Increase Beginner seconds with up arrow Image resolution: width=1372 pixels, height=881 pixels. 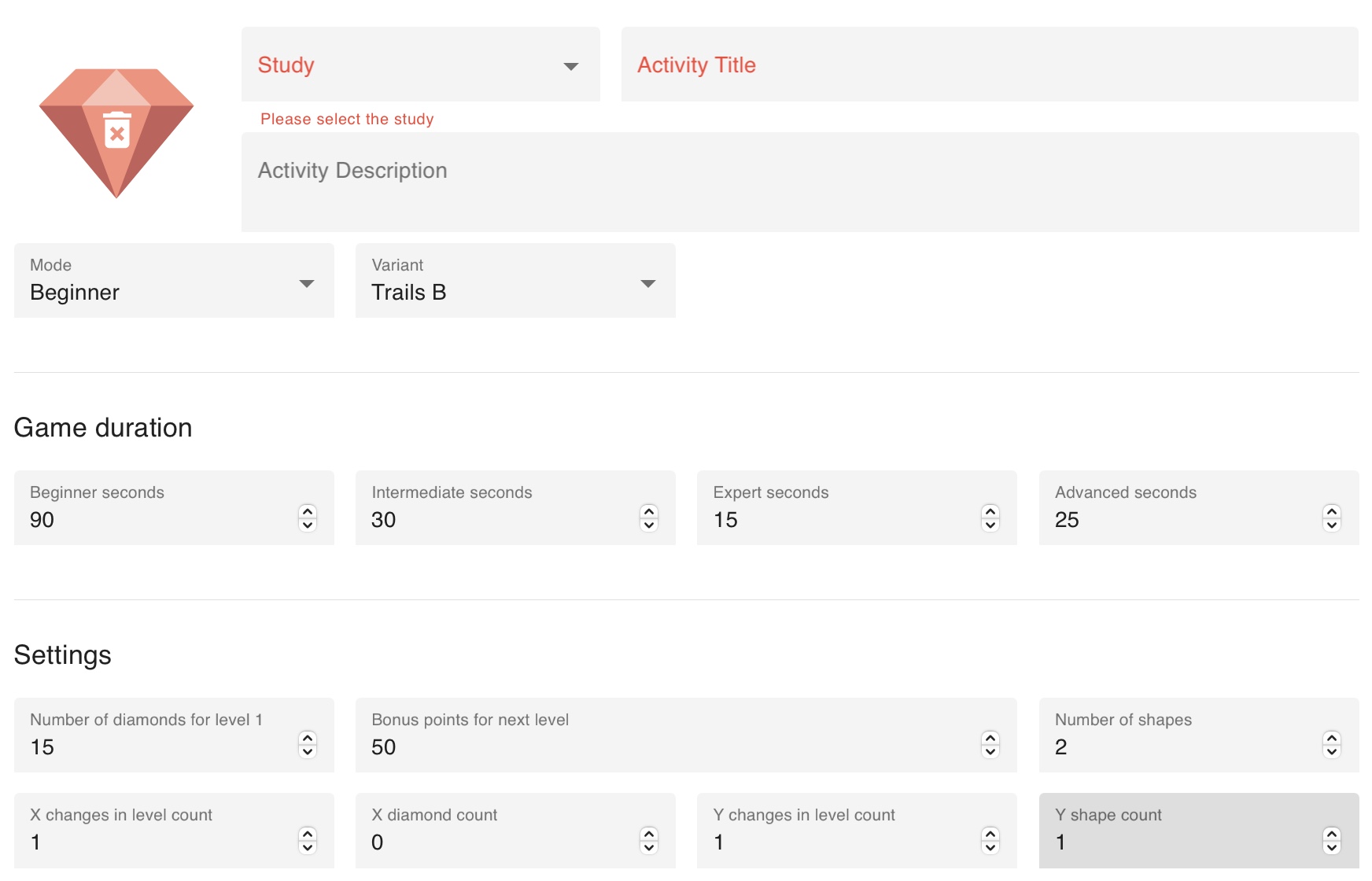click(x=308, y=512)
